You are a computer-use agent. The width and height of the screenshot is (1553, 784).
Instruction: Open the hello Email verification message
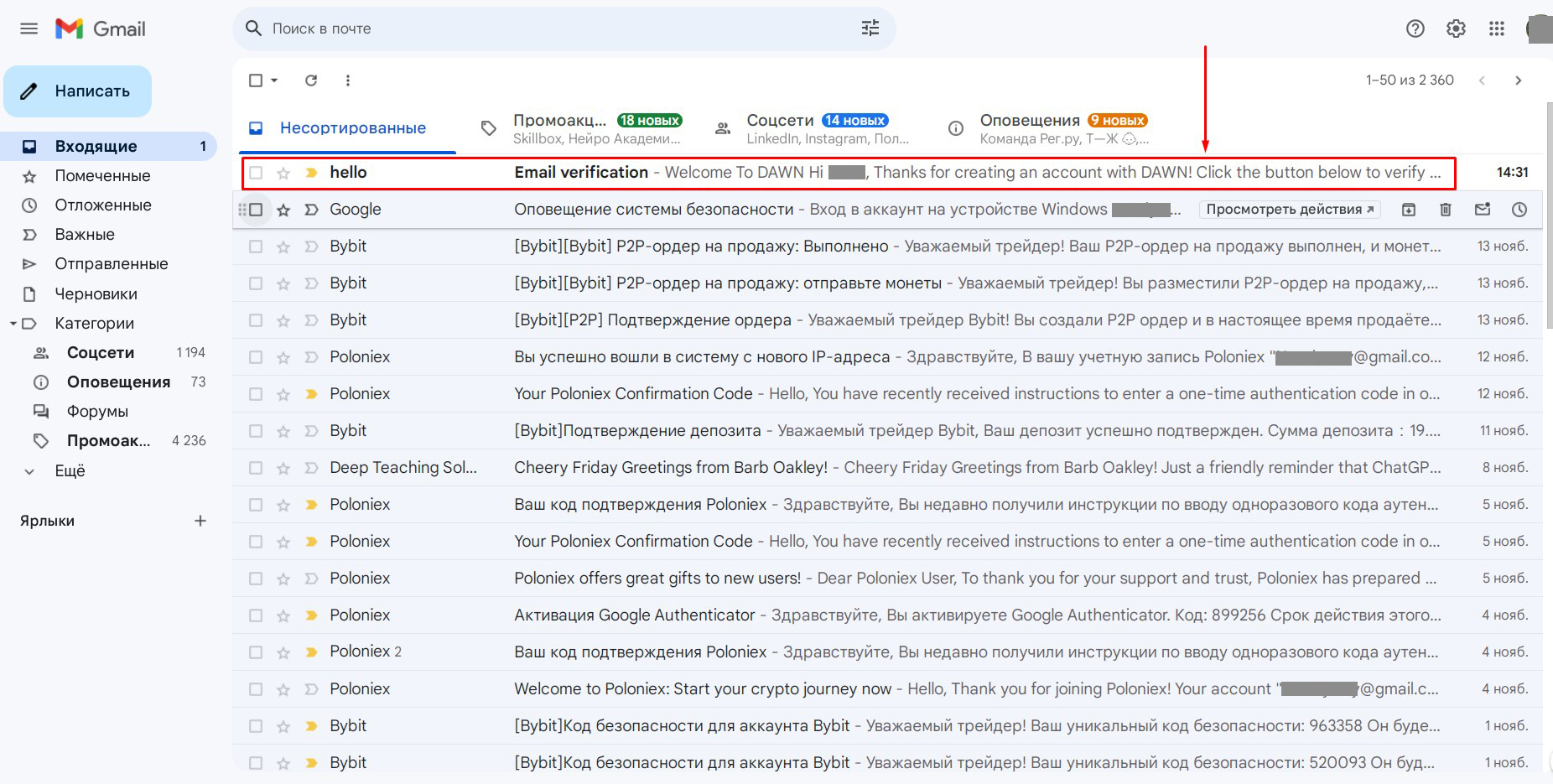(x=887, y=173)
